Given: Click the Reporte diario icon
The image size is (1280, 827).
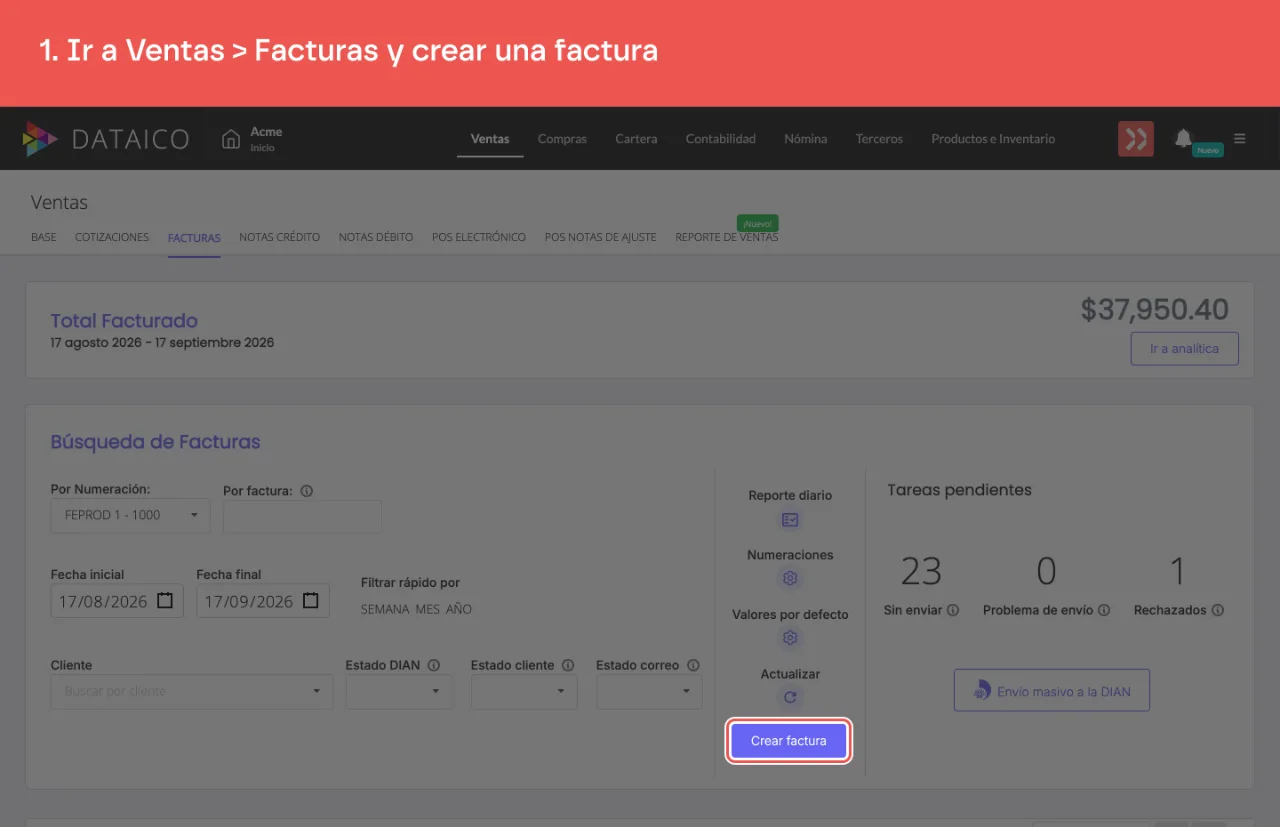Looking at the screenshot, I should [790, 520].
